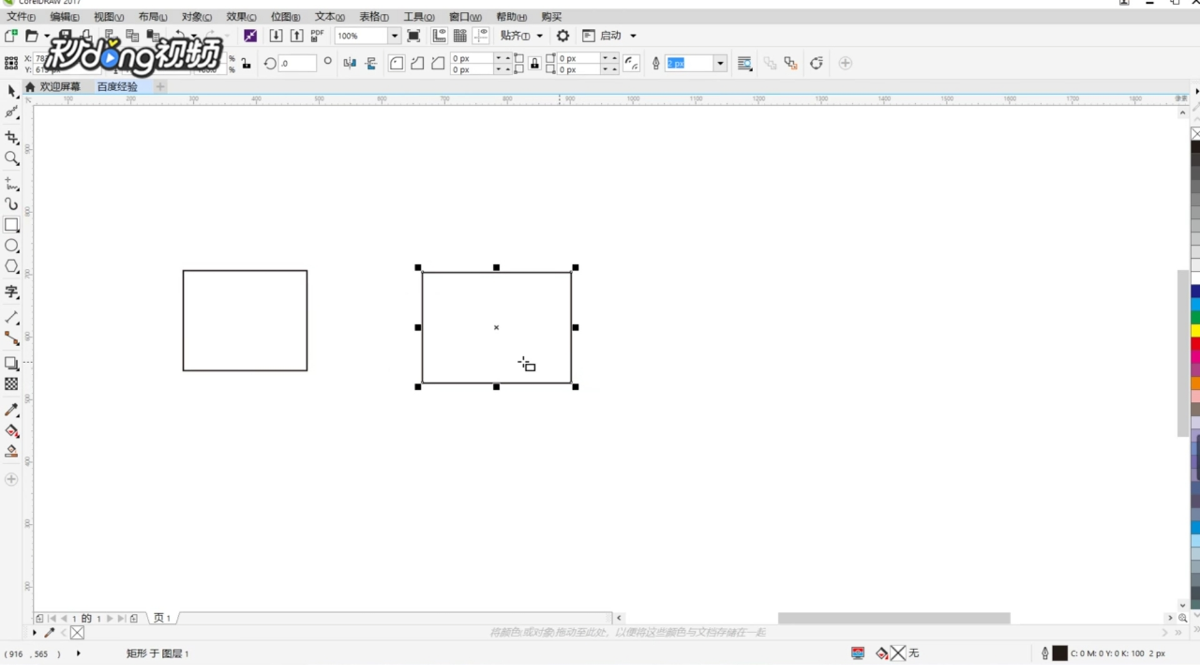The width and height of the screenshot is (1200, 665).
Task: Open the outline width dropdown
Action: (720, 63)
